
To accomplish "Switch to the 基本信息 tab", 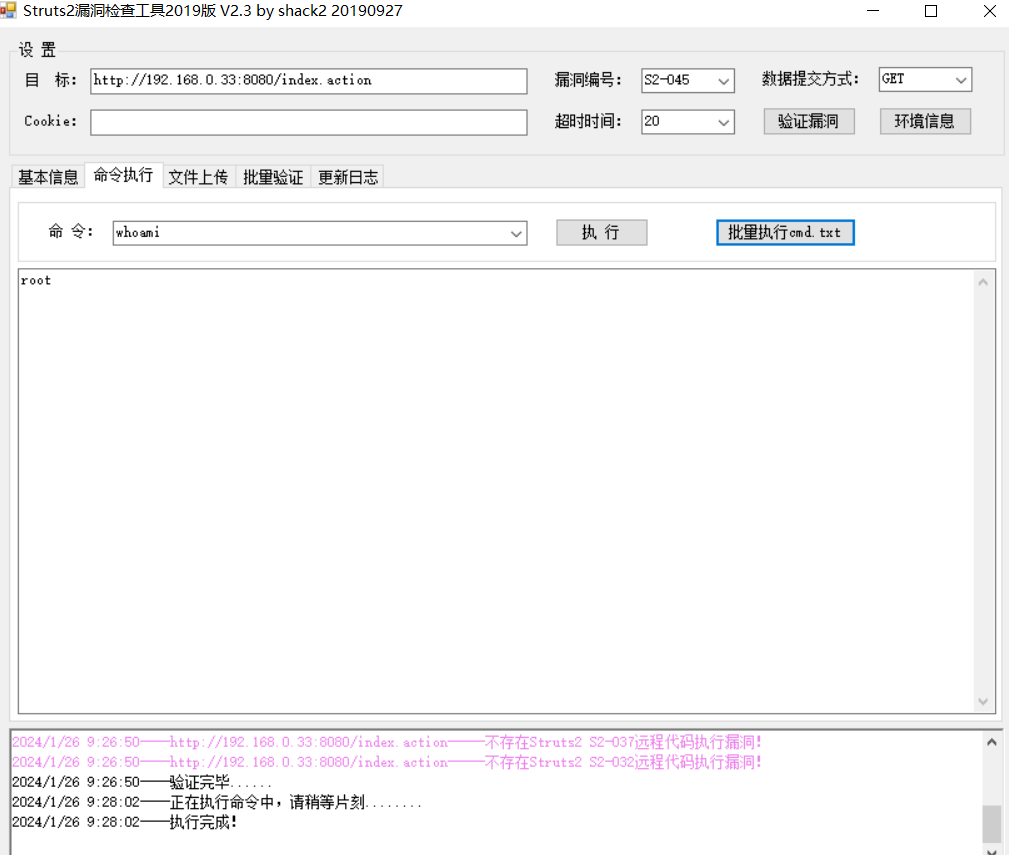I will coord(46,176).
